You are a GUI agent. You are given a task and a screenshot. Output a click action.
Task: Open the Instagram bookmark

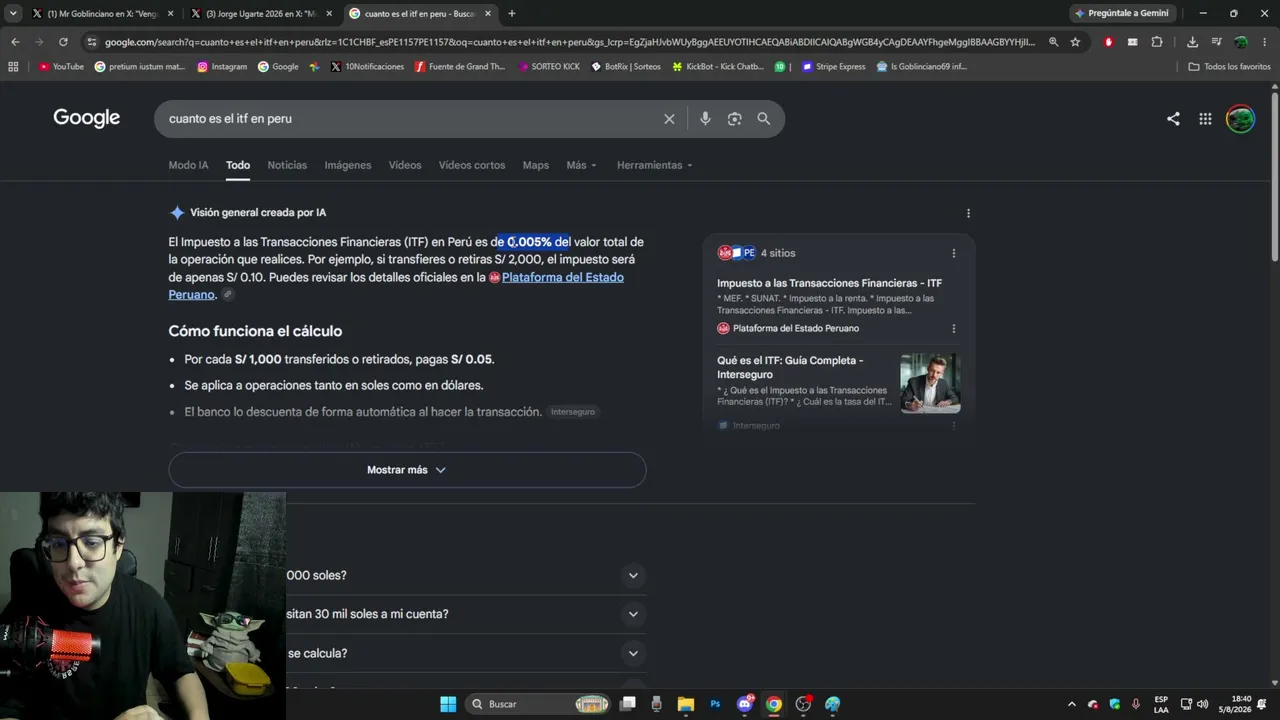click(x=222, y=67)
